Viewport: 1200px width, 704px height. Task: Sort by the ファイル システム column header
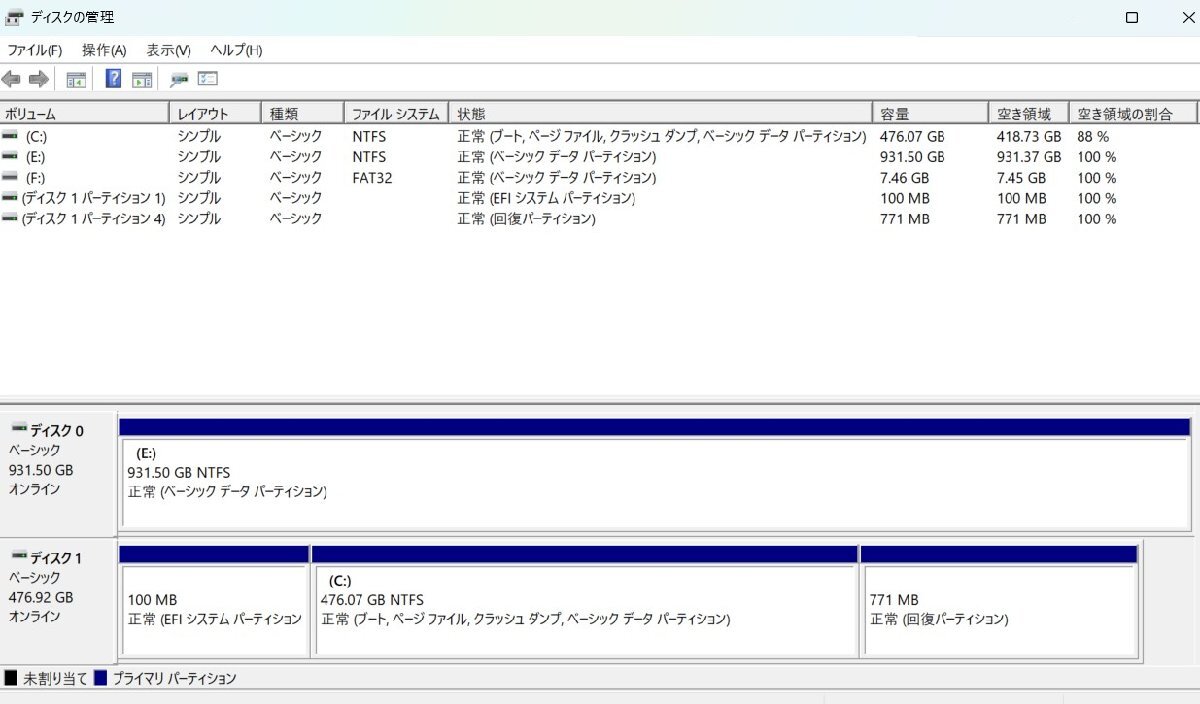(396, 114)
